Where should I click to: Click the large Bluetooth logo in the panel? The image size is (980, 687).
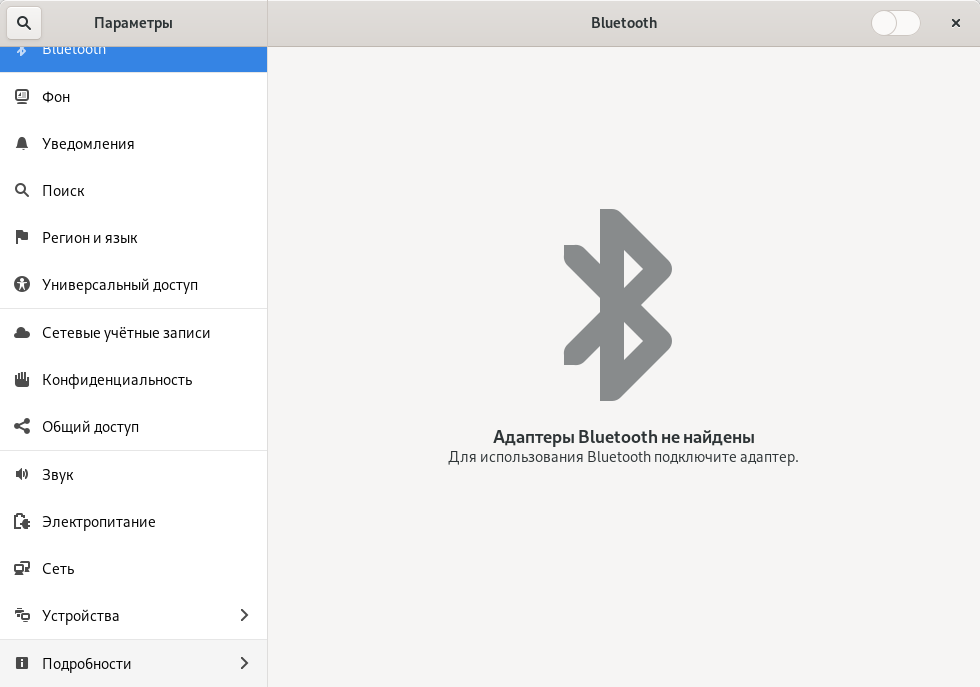pos(617,305)
